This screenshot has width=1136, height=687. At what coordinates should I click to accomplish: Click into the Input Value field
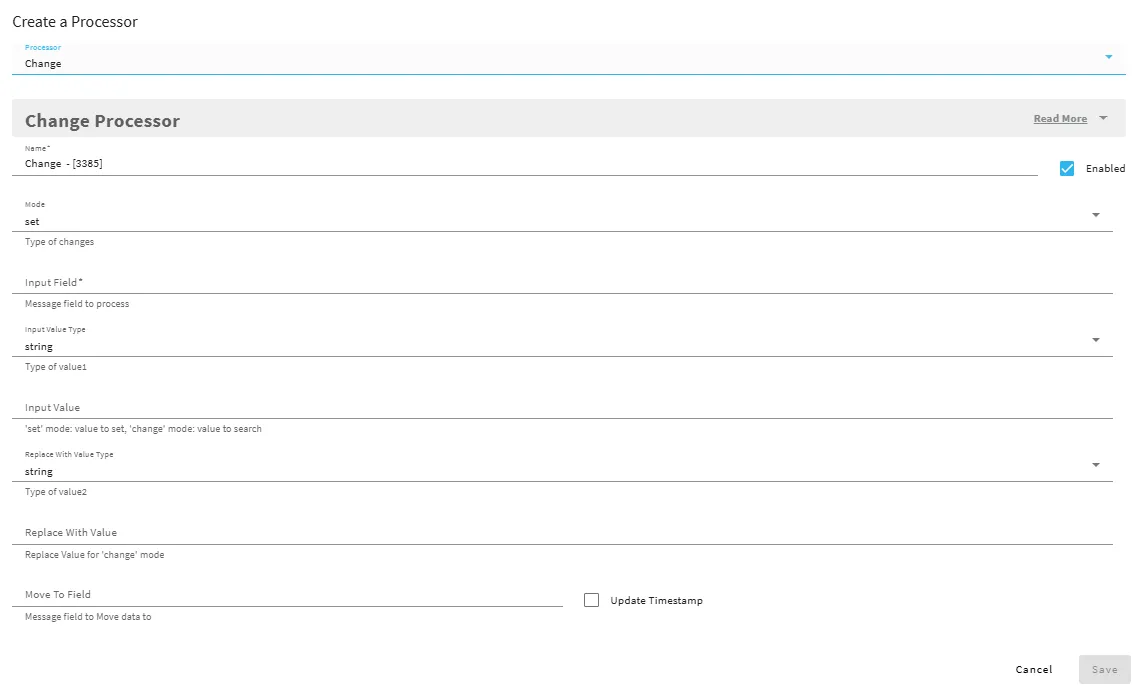562,407
